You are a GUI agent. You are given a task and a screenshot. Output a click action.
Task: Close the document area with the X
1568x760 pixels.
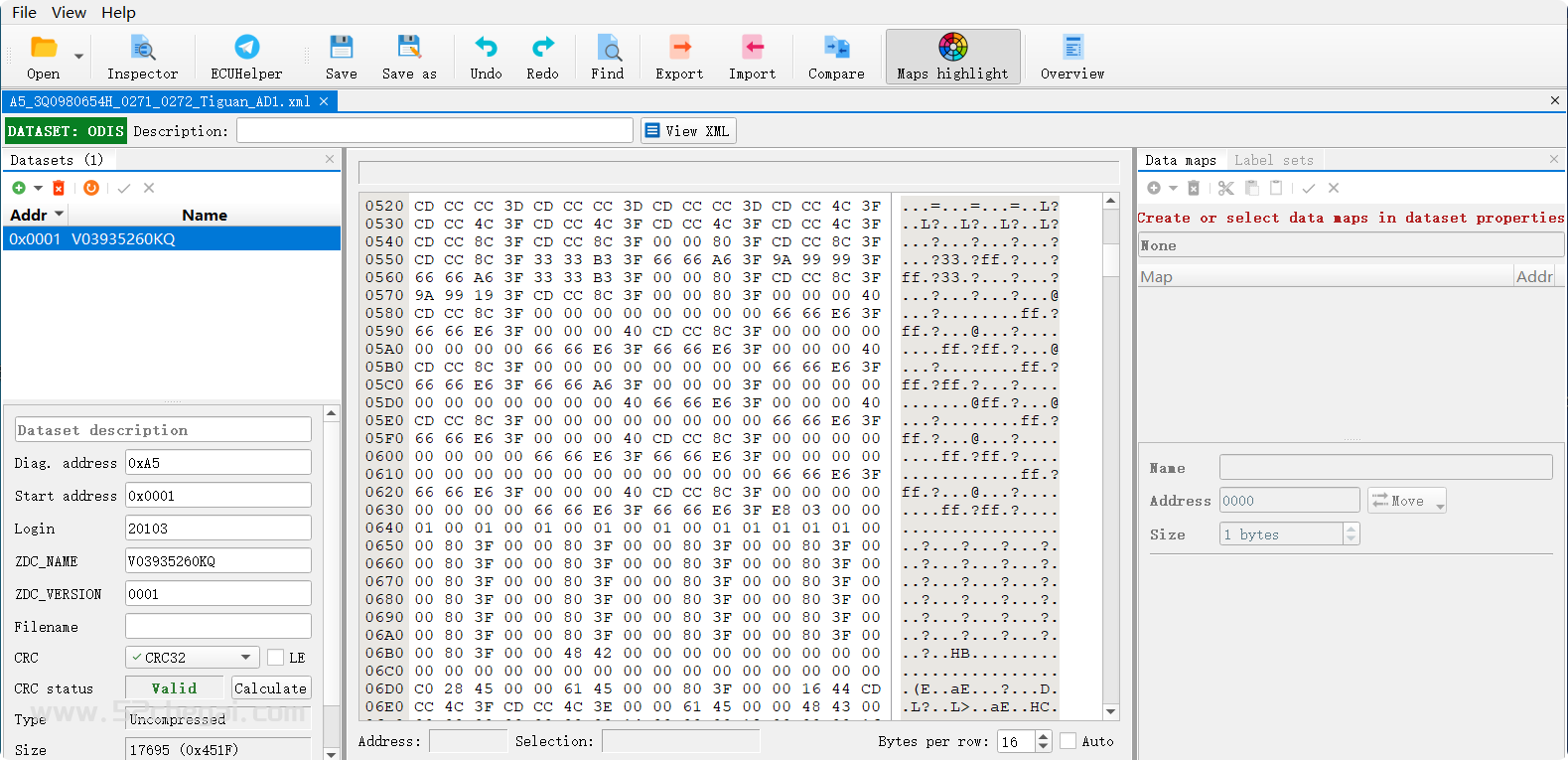click(x=1554, y=100)
